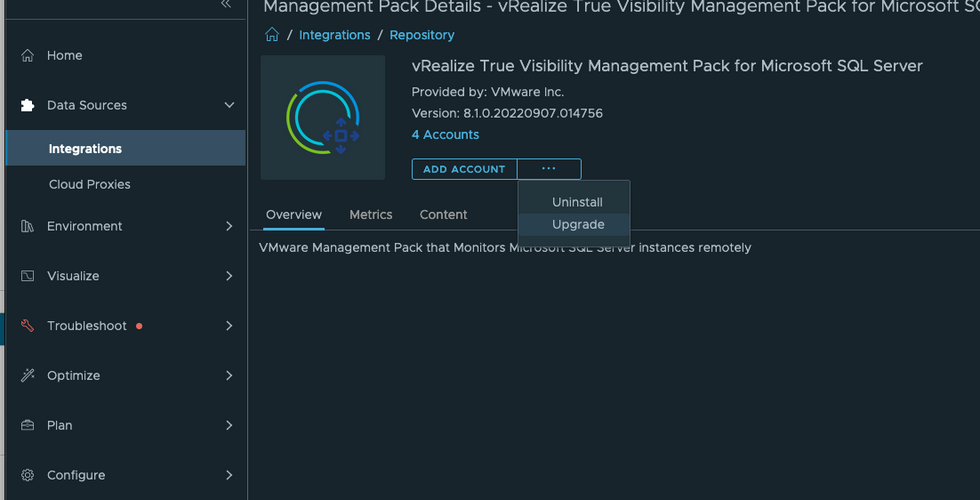Collapse the Data Sources section chevron
Screen dimensions: 980x500
pos(229,105)
